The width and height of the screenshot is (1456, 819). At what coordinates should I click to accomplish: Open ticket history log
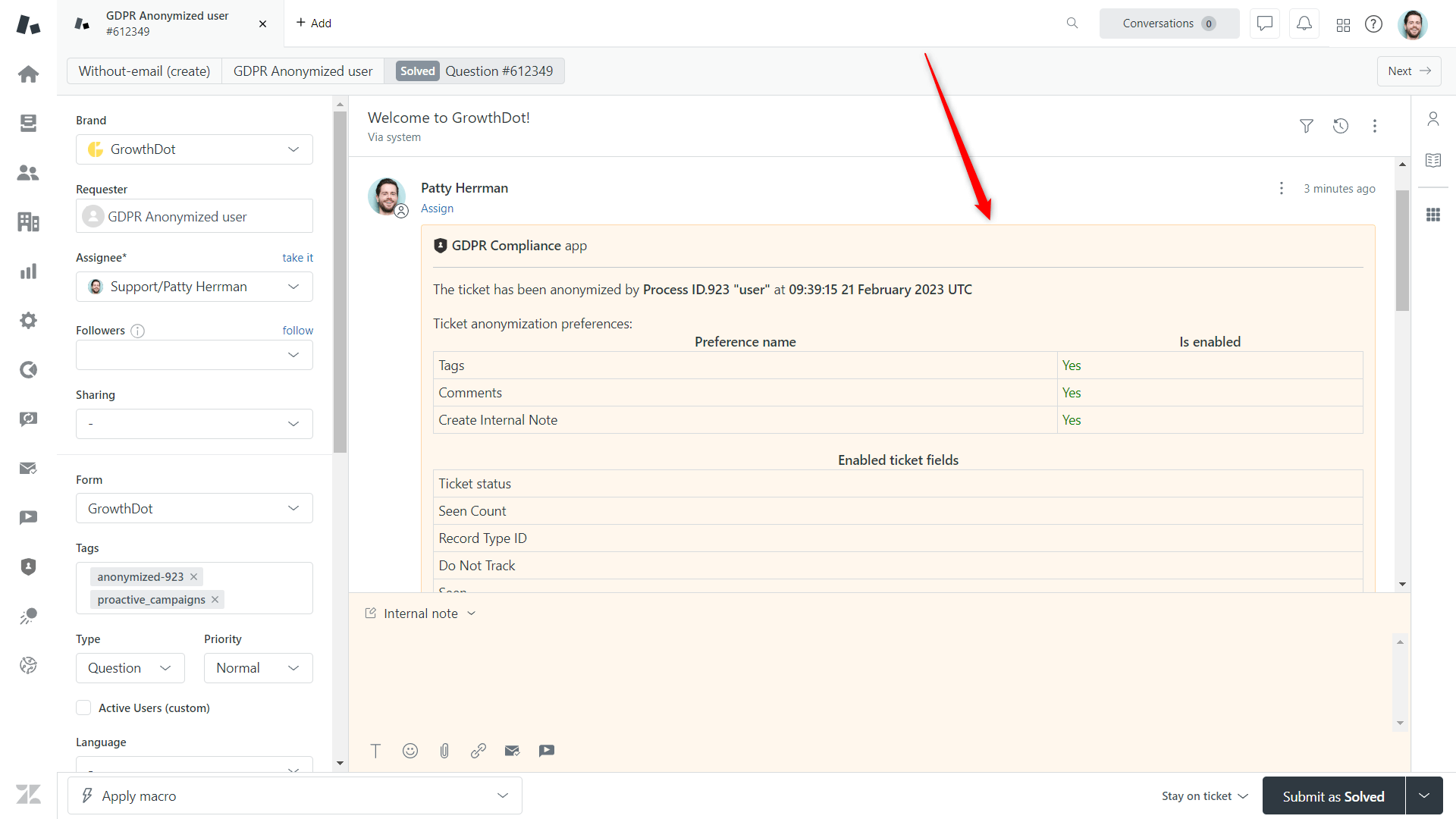(x=1340, y=125)
